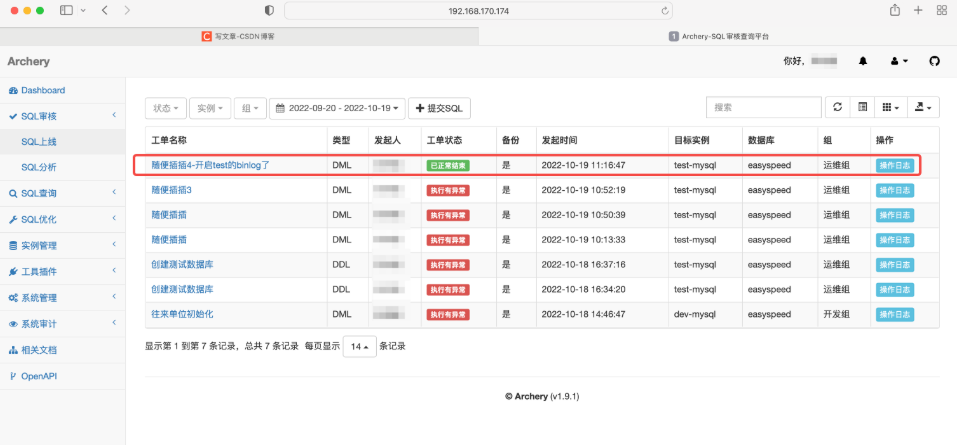Image resolution: width=957 pixels, height=445 pixels.
Task: Expand the 系统审计 sidebar menu
Action: [x=62, y=324]
